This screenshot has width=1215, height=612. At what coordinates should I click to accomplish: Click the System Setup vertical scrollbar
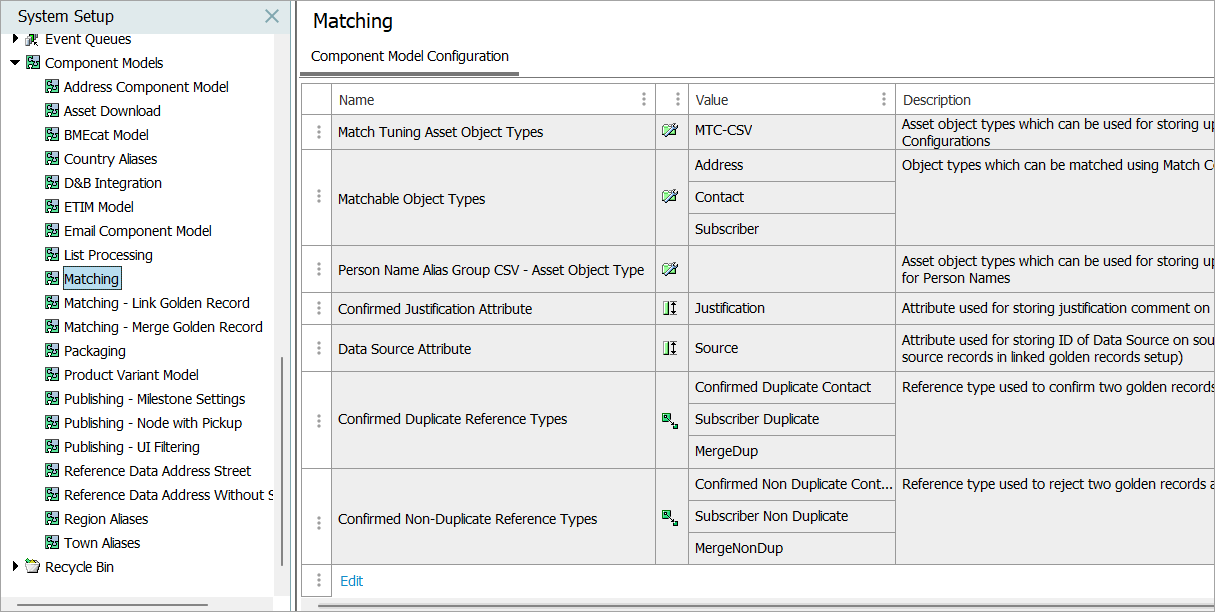(283, 460)
